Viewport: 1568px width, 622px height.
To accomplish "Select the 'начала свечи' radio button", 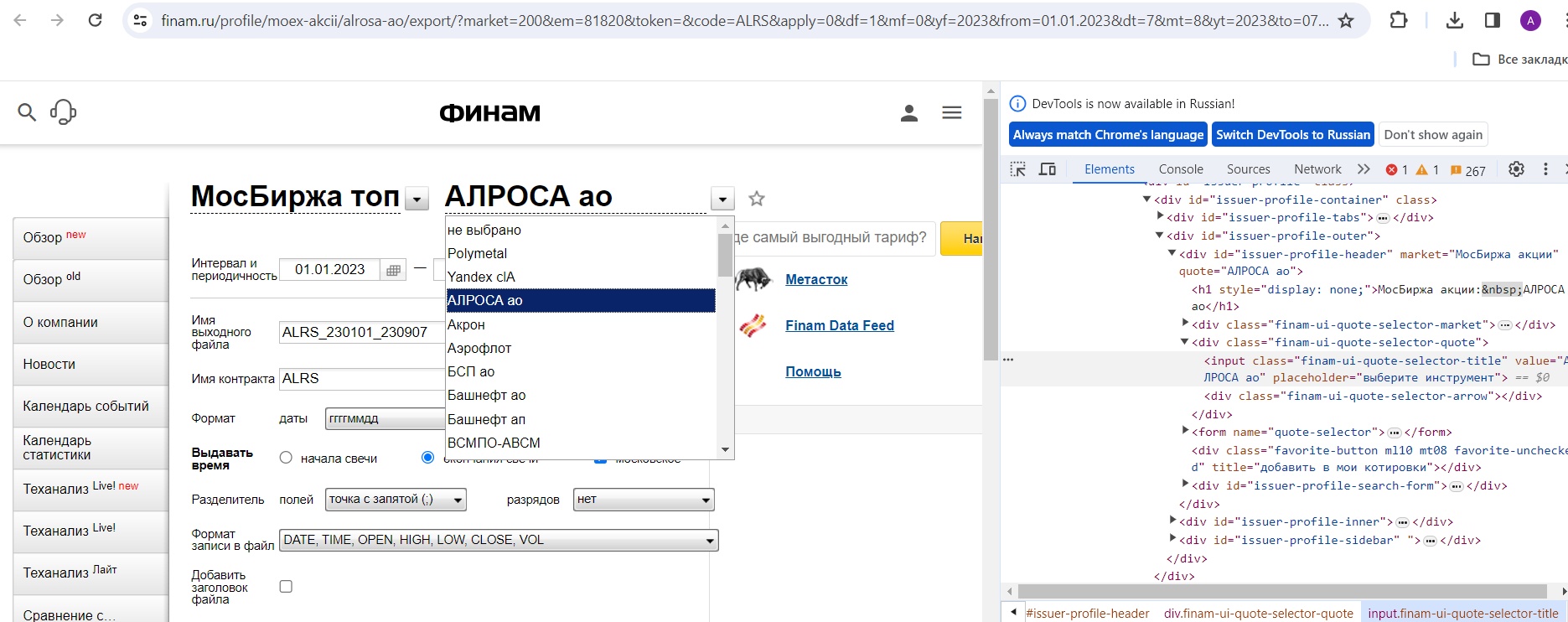I will [x=286, y=458].
